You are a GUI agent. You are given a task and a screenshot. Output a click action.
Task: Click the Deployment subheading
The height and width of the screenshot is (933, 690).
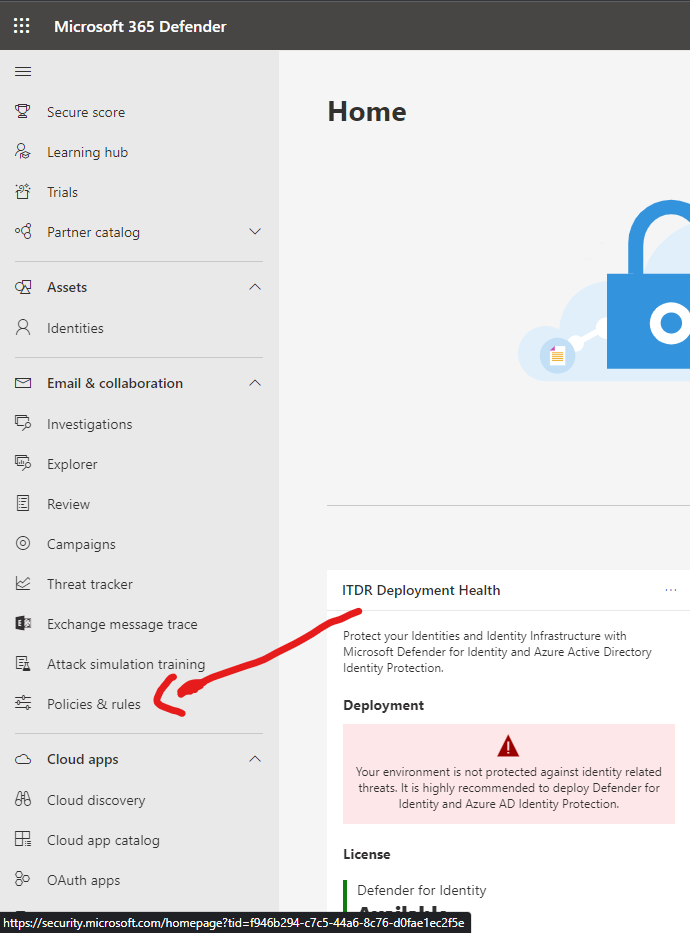tap(383, 705)
